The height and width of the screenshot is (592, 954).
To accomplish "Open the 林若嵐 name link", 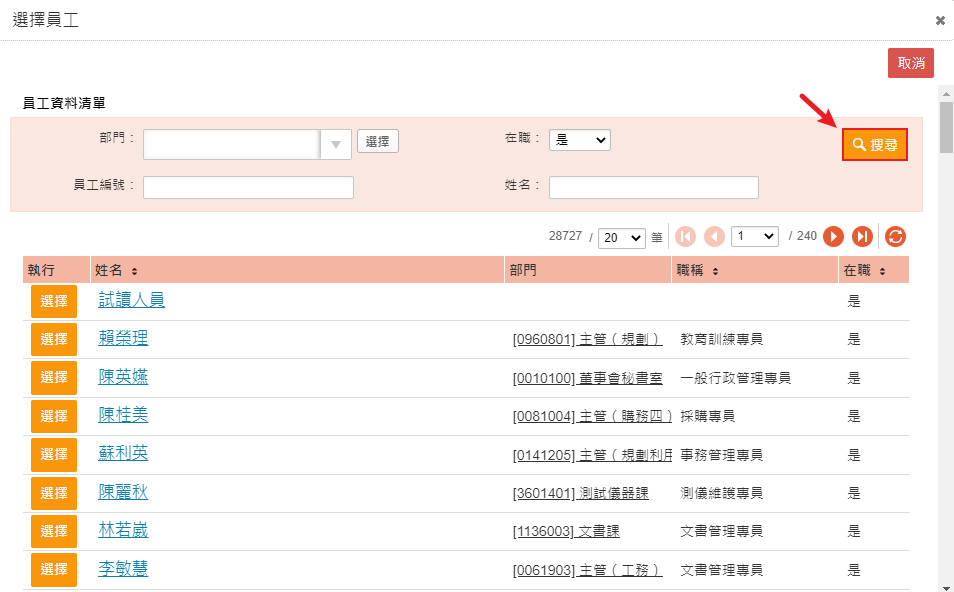I will click(123, 530).
